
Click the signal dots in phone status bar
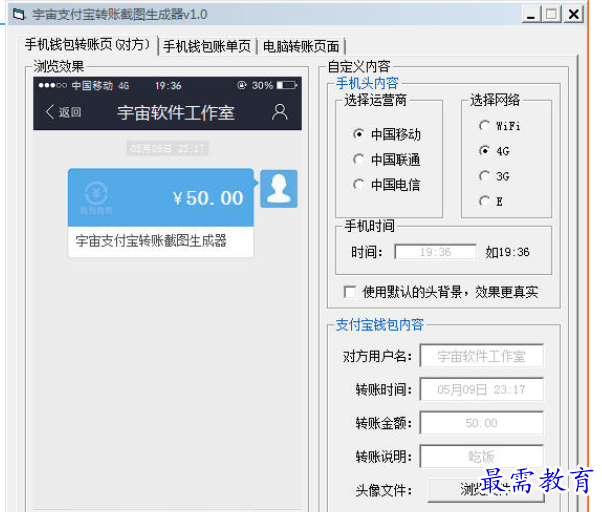[x=52, y=85]
